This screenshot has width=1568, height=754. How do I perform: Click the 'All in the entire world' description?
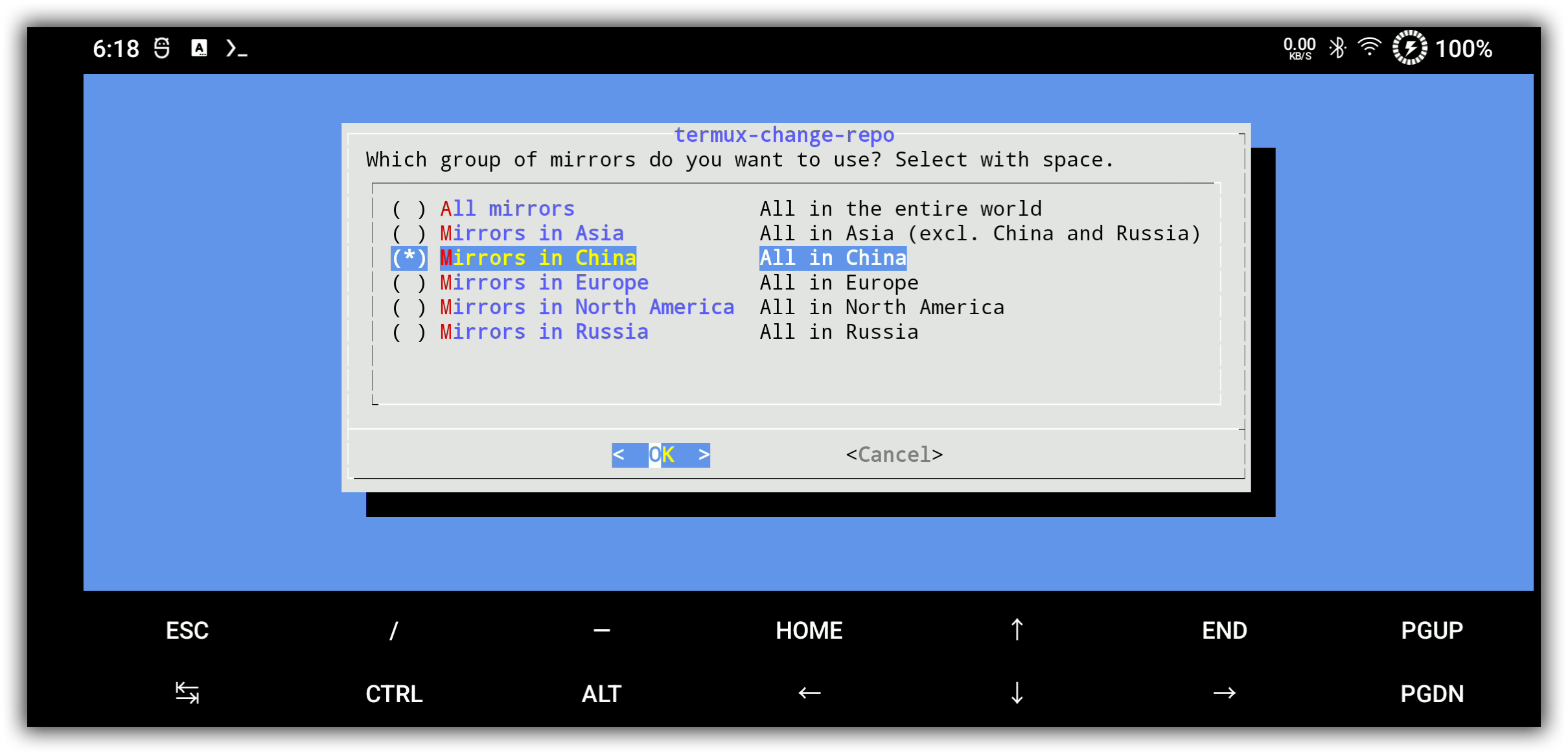click(x=901, y=209)
